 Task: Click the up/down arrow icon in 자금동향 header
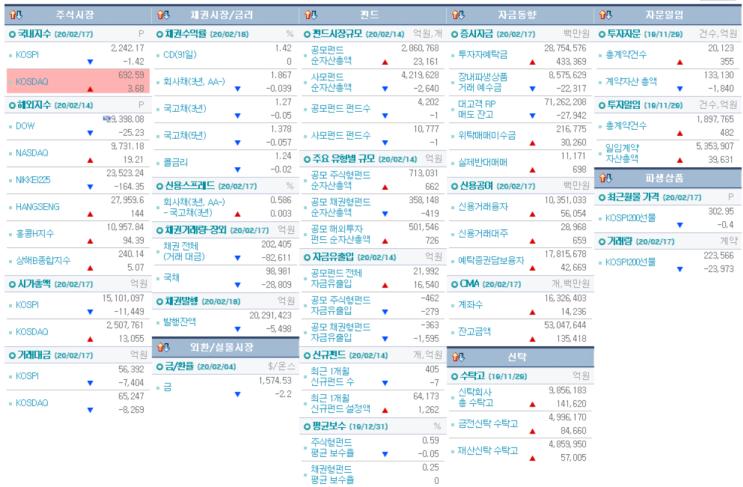coord(458,15)
